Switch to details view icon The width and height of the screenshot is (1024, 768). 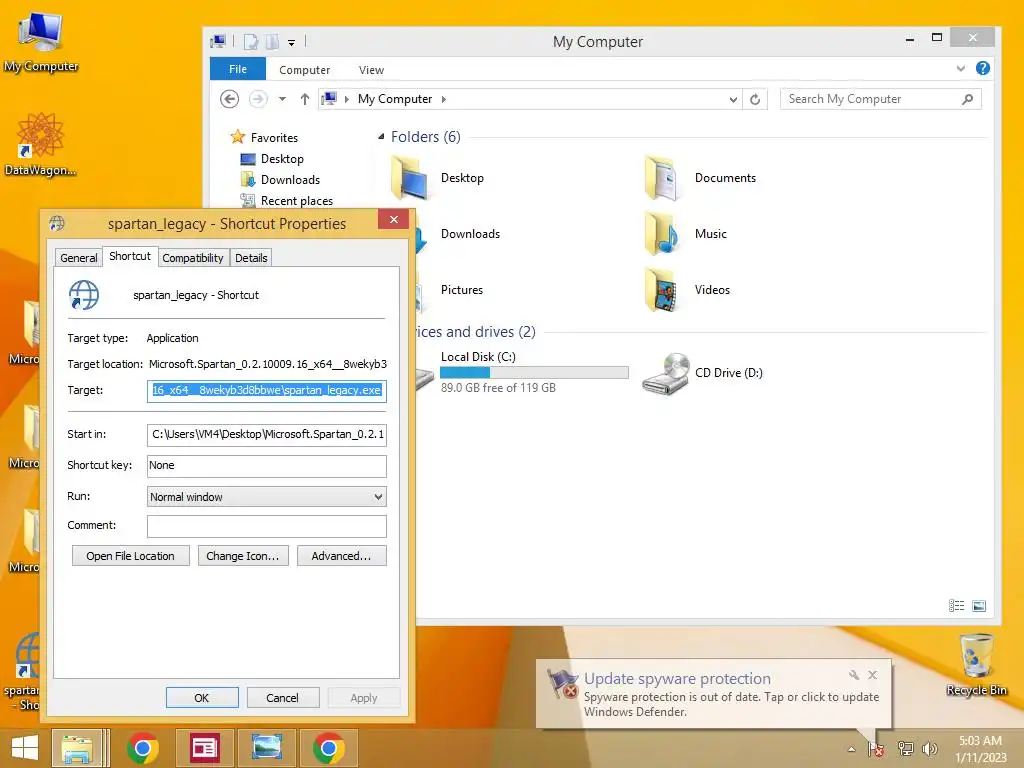click(x=956, y=606)
